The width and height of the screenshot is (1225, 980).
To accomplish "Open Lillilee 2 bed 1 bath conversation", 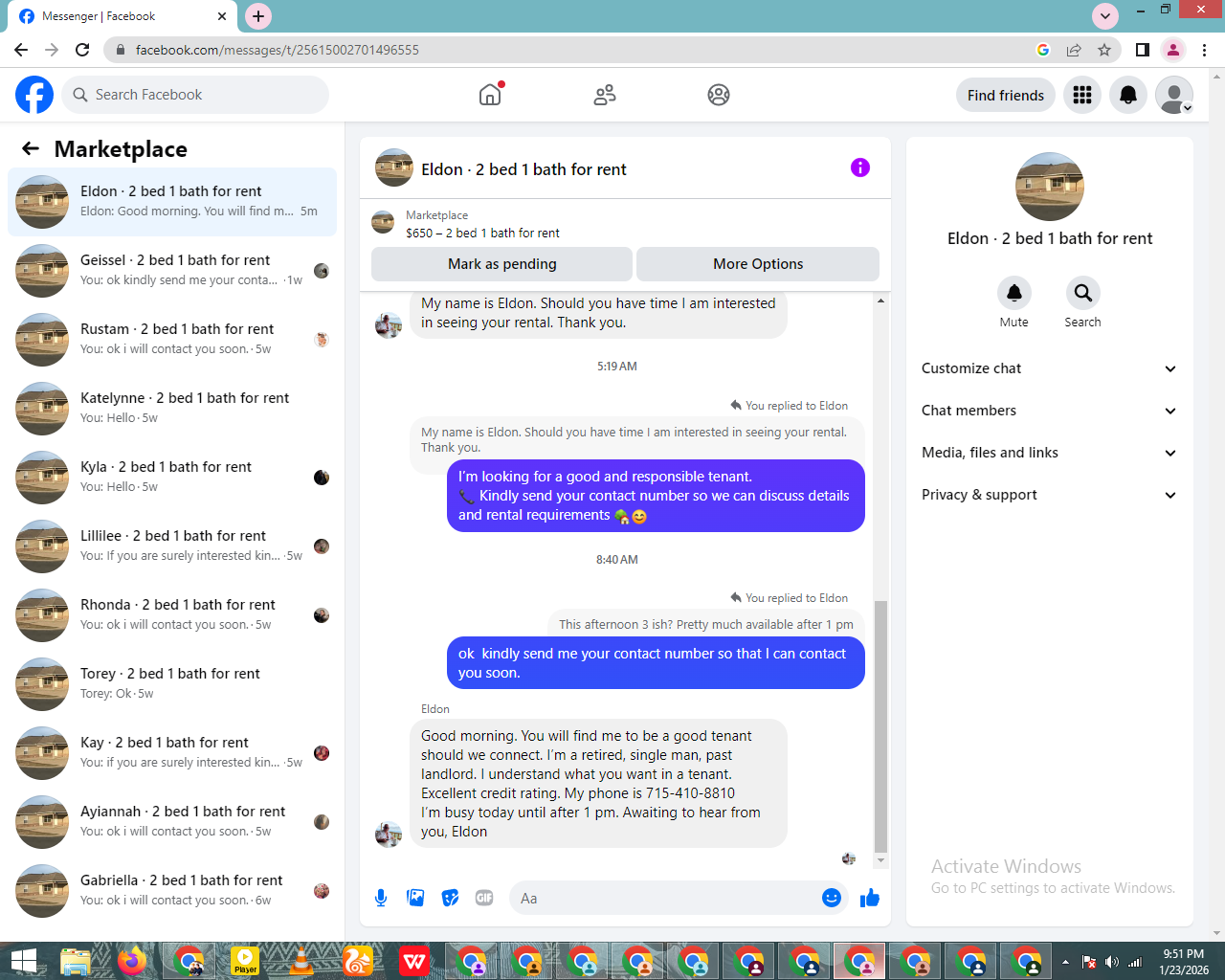I will coord(172,546).
